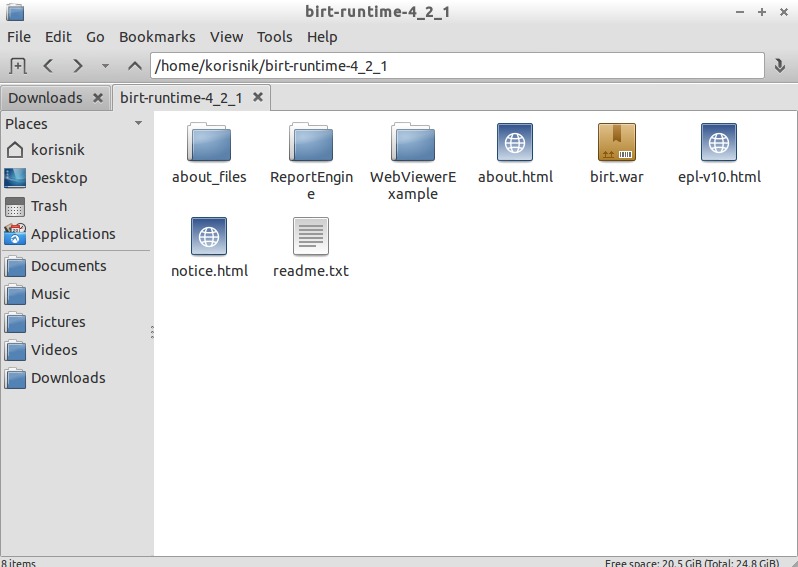
Task: Select the about_files folder
Action: (209, 154)
